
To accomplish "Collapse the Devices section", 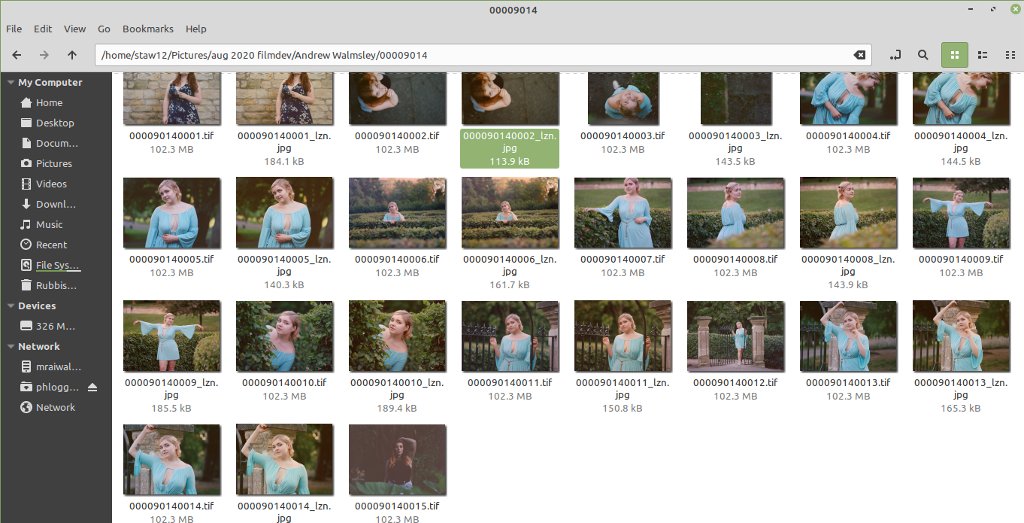I will click(x=10, y=306).
